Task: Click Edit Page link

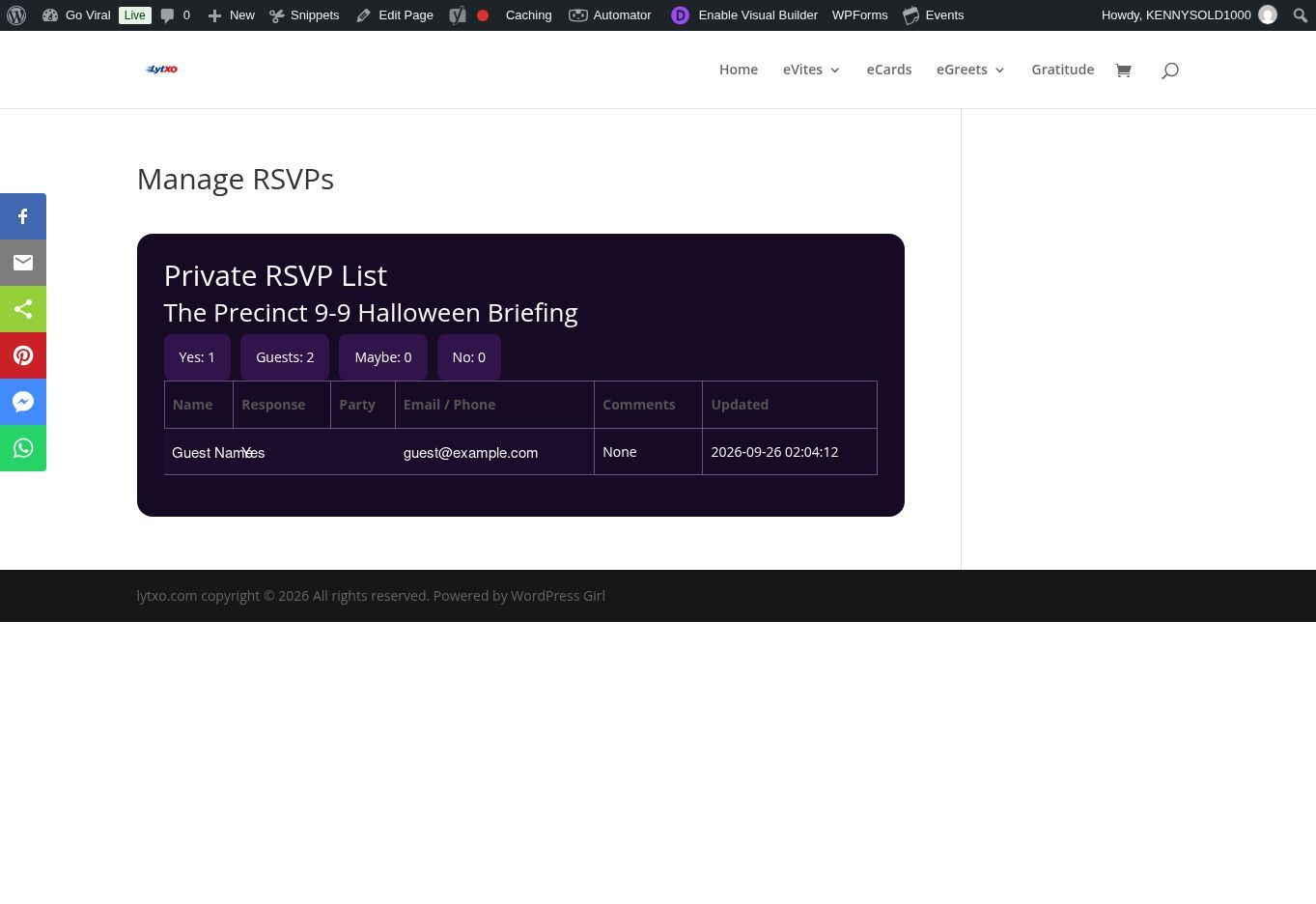Action: coord(394,15)
